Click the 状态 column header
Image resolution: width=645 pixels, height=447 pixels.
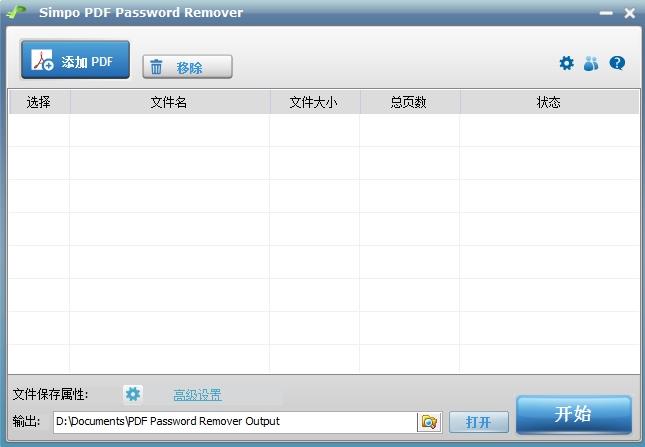[x=550, y=102]
